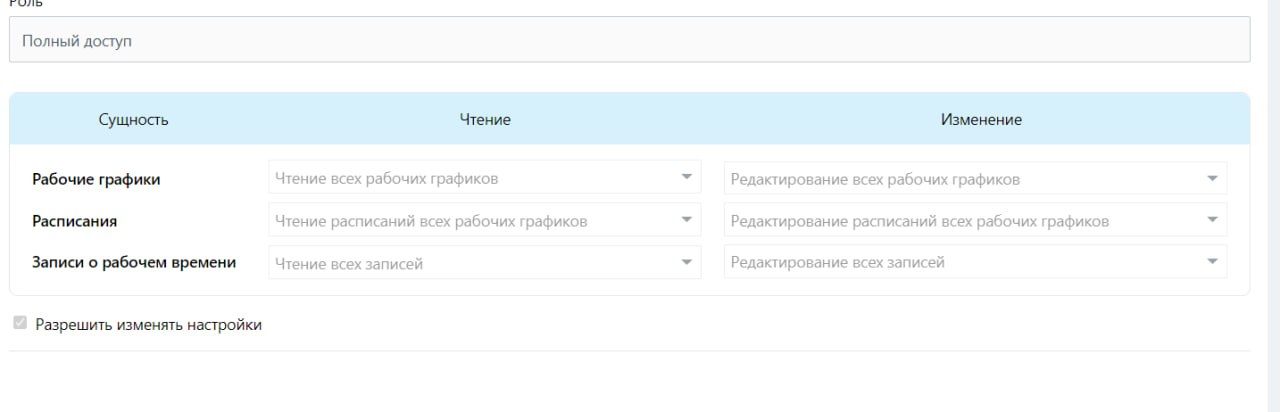
Task: Click the arrow icon beside 'Редактирование всех рабочих графиков'
Action: coord(1212,178)
